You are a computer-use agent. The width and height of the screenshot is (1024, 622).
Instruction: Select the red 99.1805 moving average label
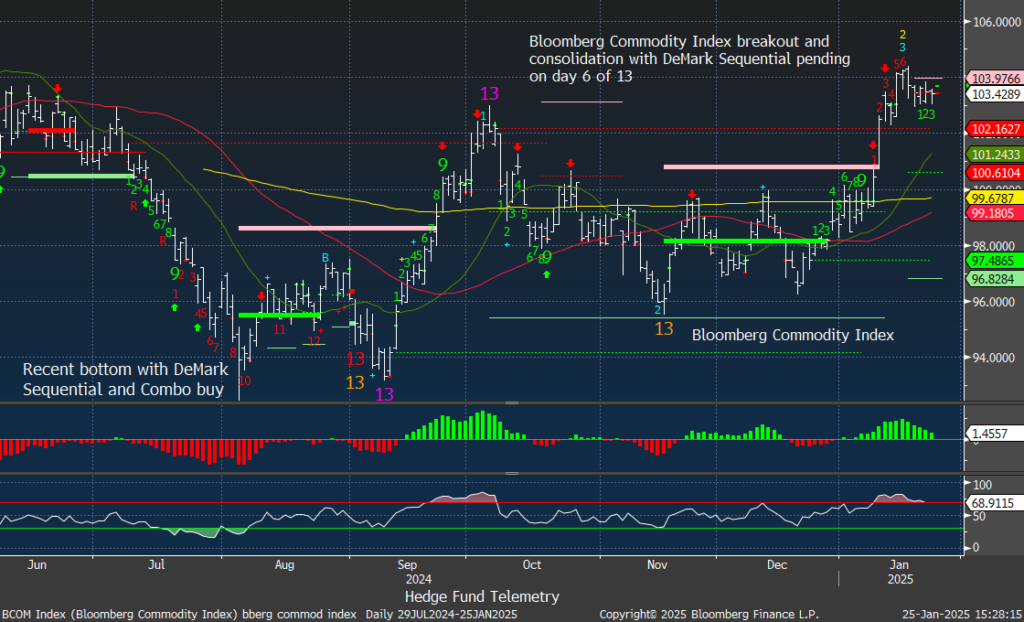pos(993,214)
